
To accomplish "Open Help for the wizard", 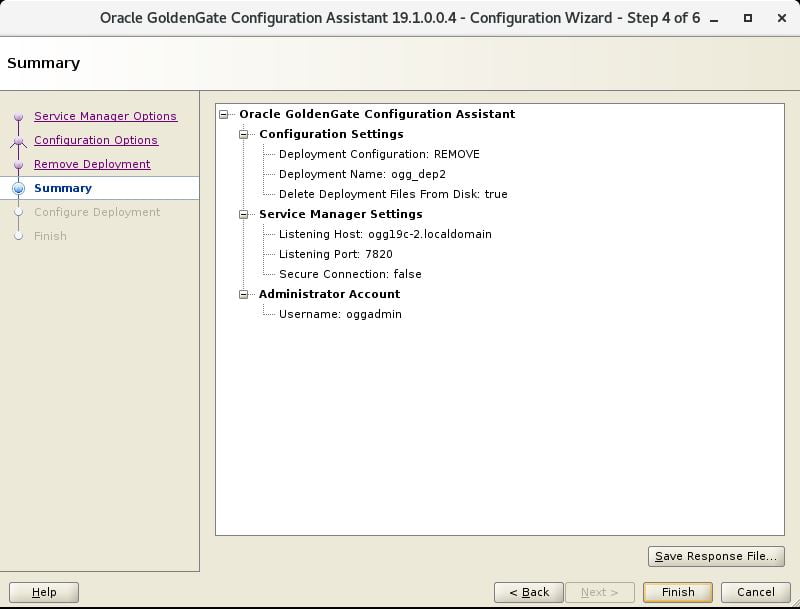I will click(44, 592).
